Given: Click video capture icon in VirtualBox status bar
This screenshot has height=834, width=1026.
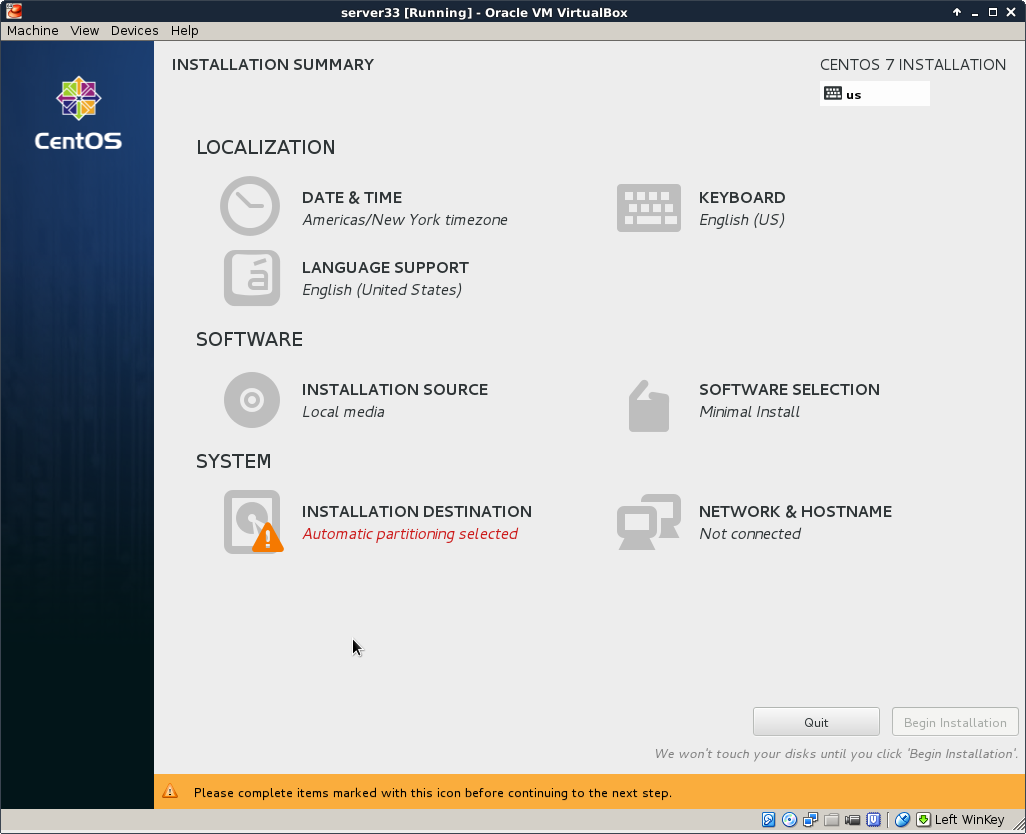Looking at the screenshot, I should coord(853,820).
